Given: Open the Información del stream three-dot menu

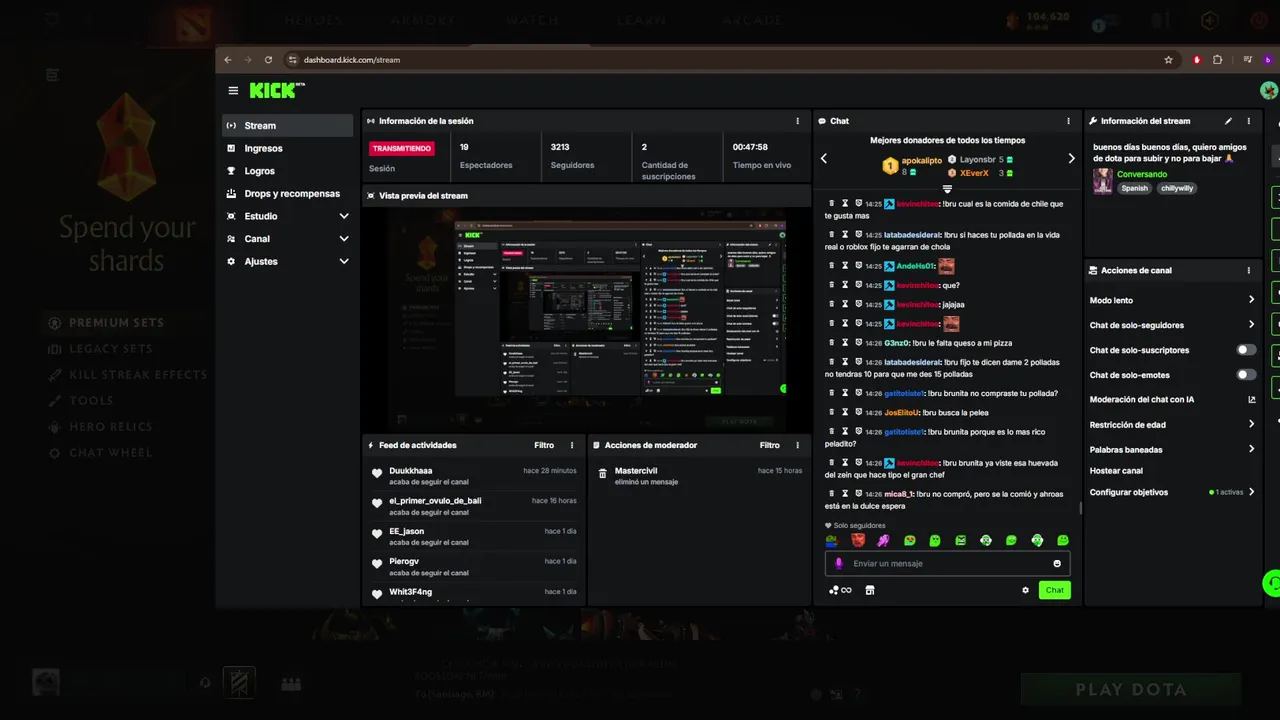Looking at the screenshot, I should click(1248, 121).
